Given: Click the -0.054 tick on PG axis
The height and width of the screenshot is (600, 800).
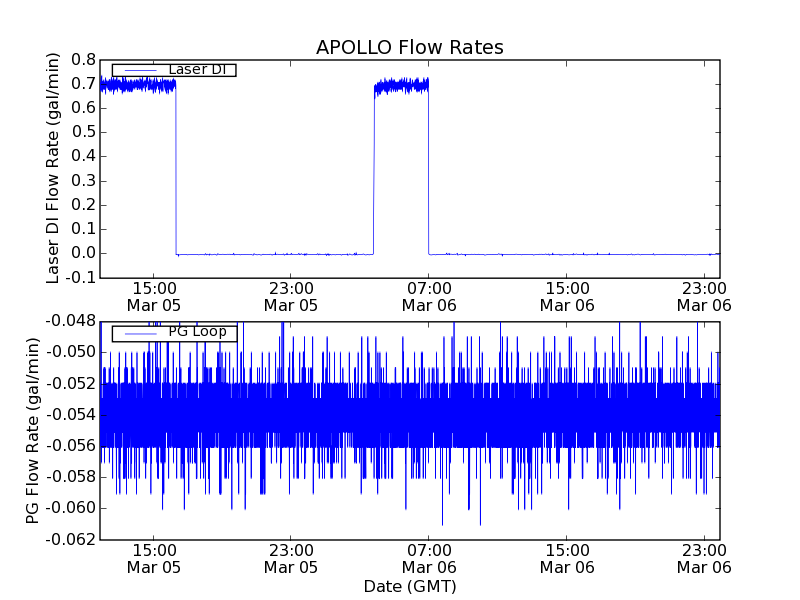Looking at the screenshot, I should click(x=70, y=415).
